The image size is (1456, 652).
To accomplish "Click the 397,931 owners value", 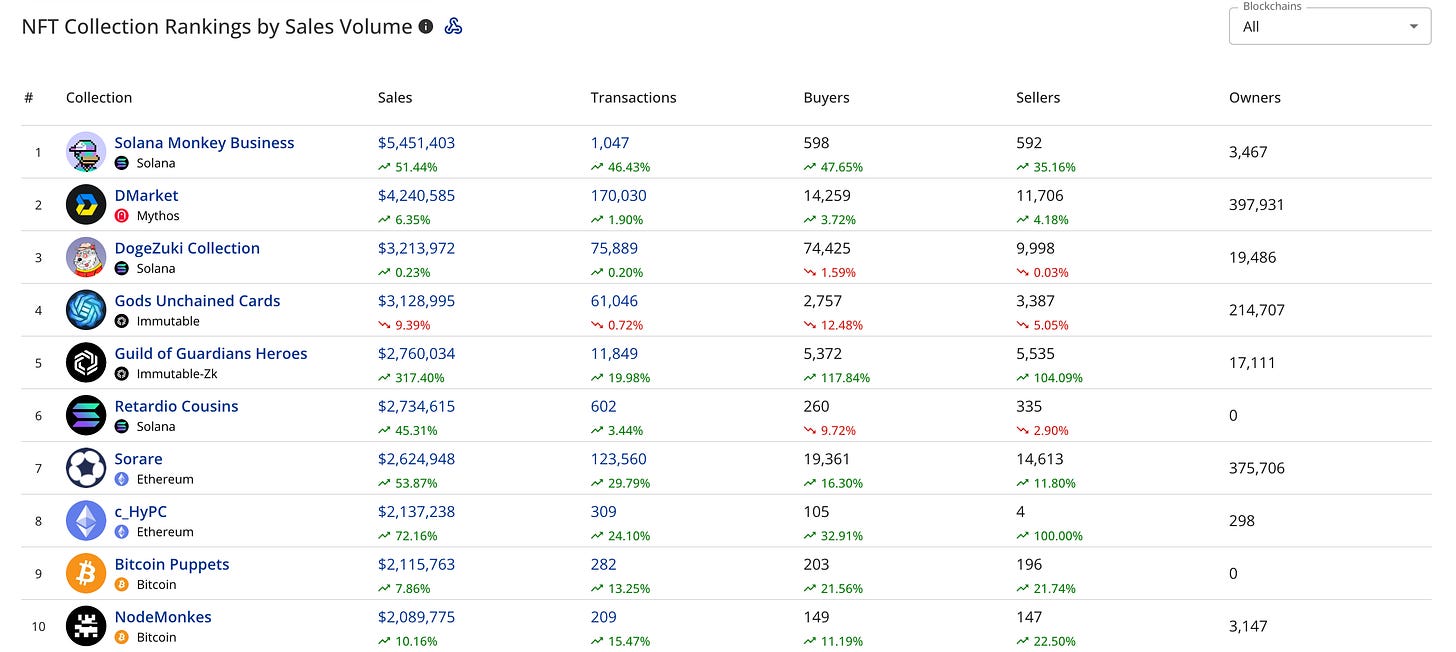I will coord(1257,205).
